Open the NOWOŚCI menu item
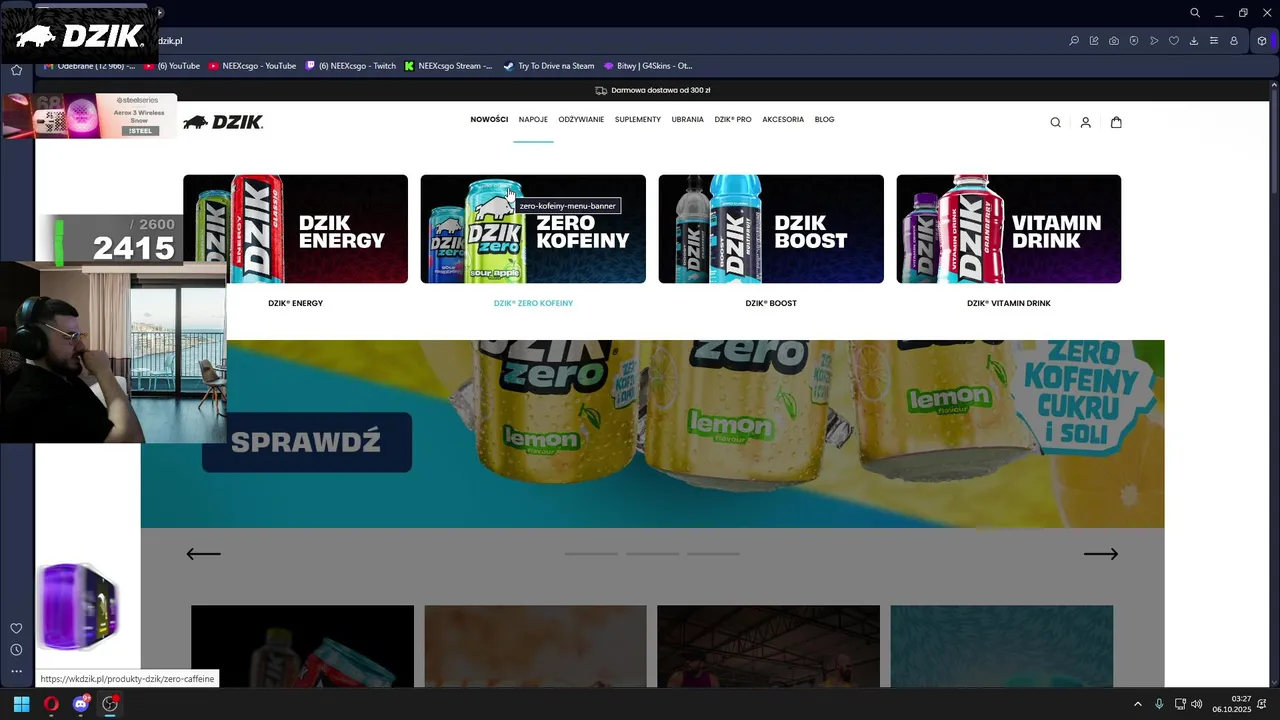The height and width of the screenshot is (720, 1280). coord(489,119)
